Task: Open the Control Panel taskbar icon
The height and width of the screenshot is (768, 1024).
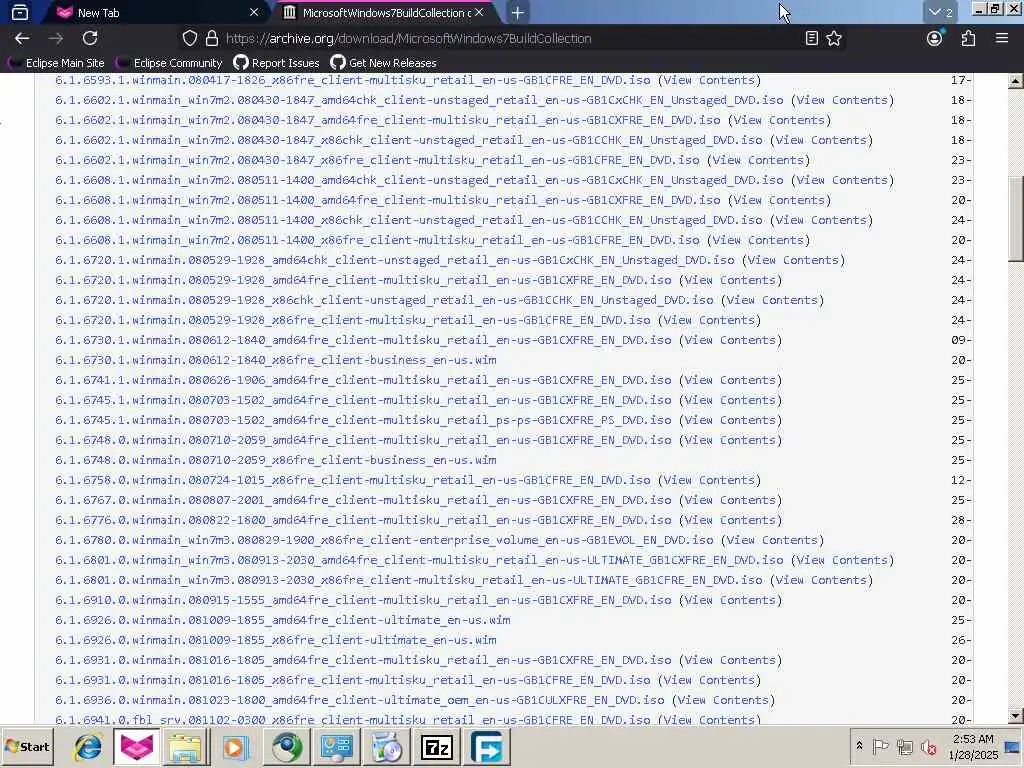Action: 336,746
